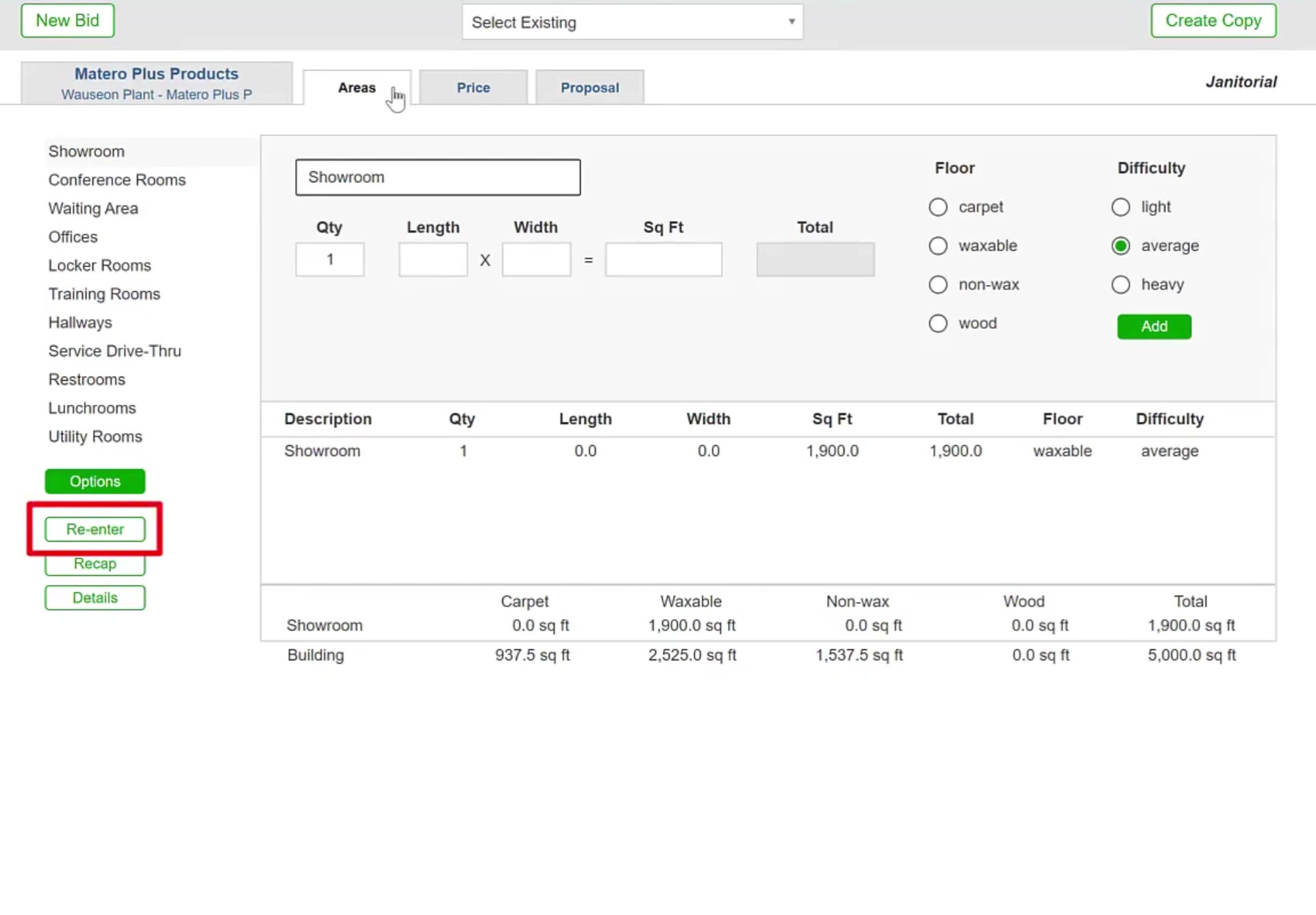Click the Sq Ft input field
Image resolution: width=1316 pixels, height=915 pixels.
(663, 260)
